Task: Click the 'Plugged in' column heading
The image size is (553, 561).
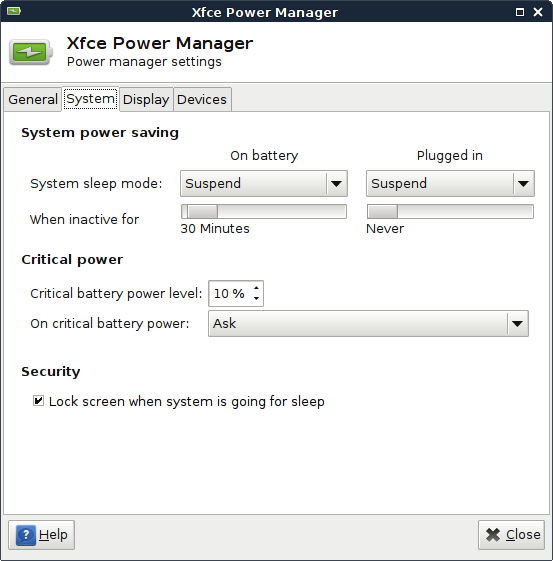Action: 450,156
